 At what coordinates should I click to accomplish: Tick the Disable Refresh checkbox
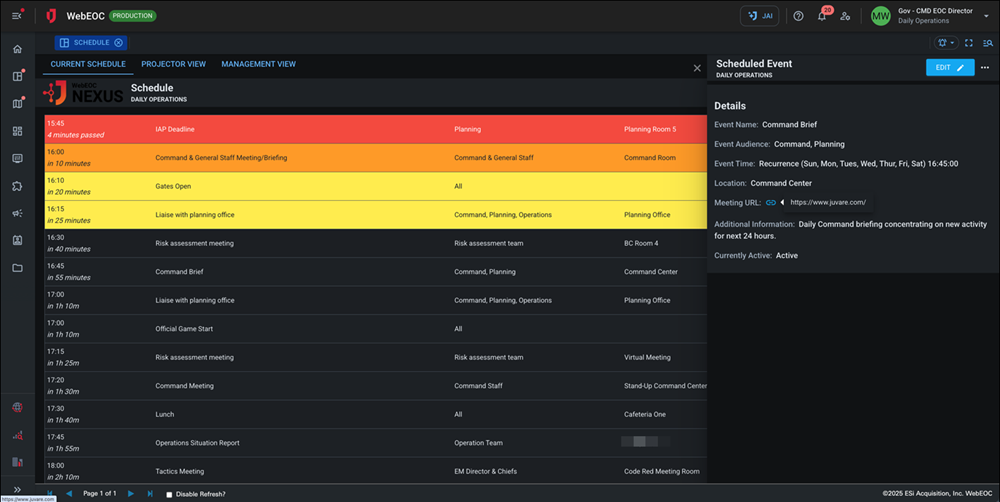169,494
